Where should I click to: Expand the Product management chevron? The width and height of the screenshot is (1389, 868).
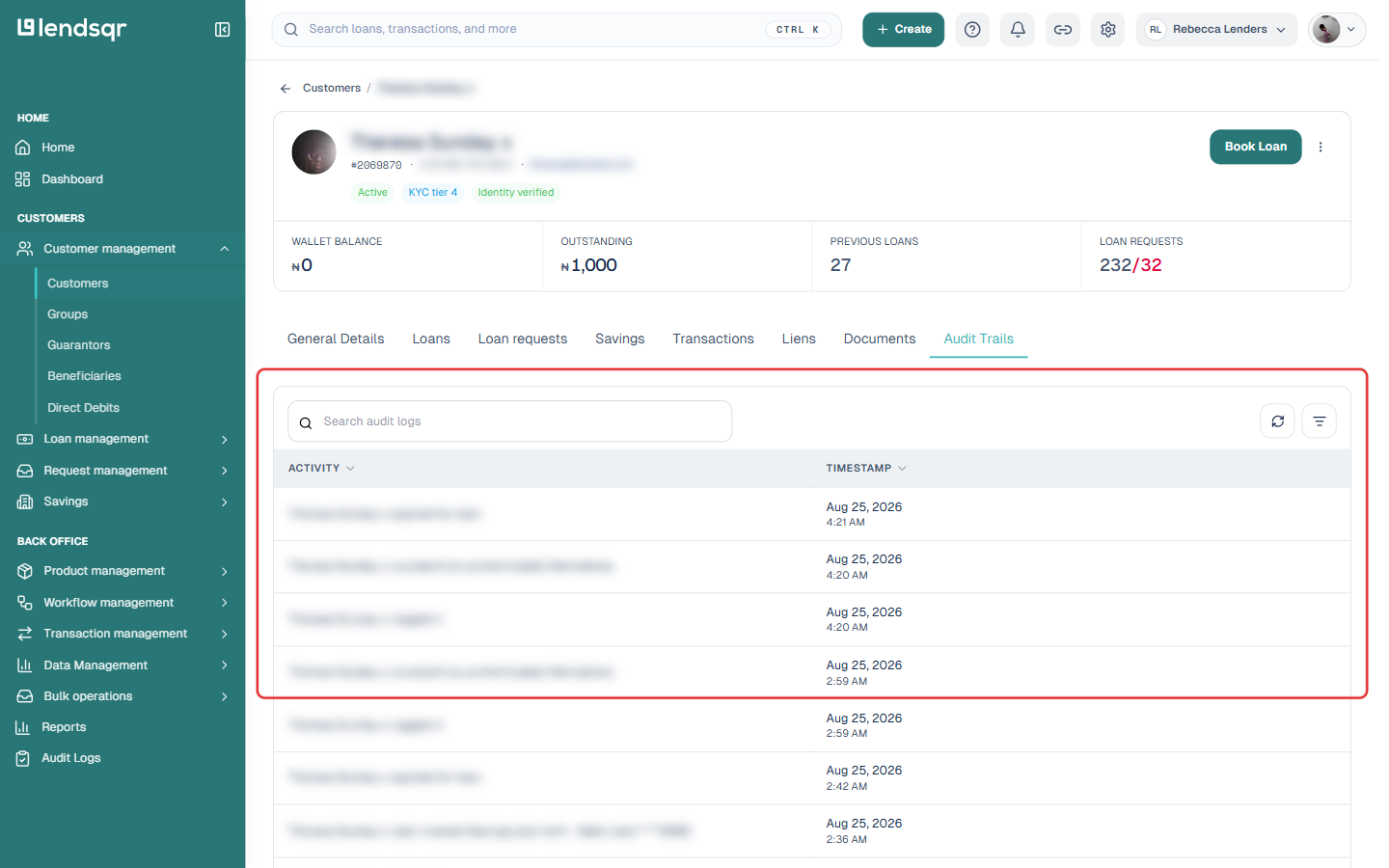click(x=225, y=572)
